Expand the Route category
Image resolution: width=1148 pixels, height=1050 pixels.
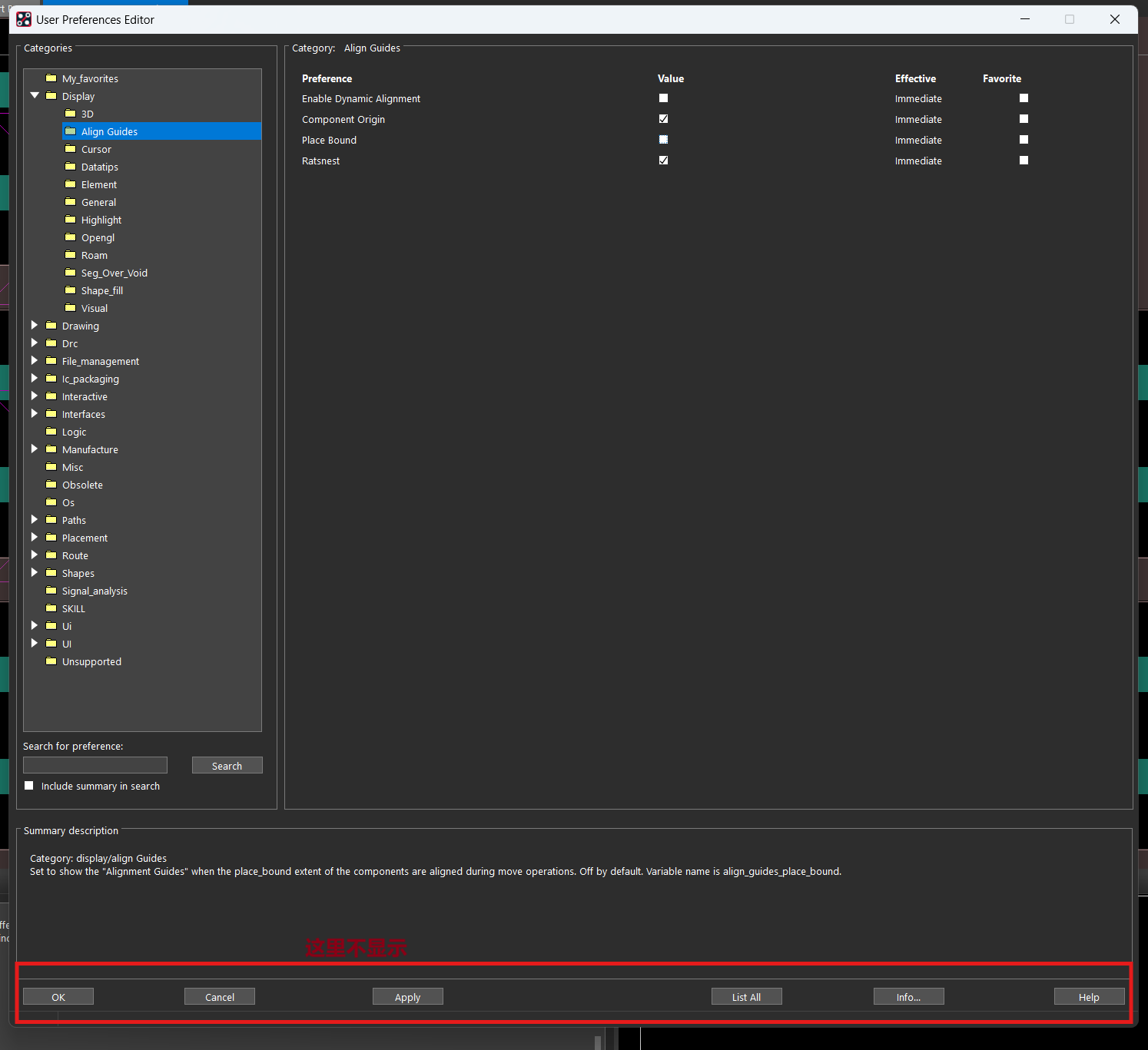pyautogui.click(x=35, y=555)
